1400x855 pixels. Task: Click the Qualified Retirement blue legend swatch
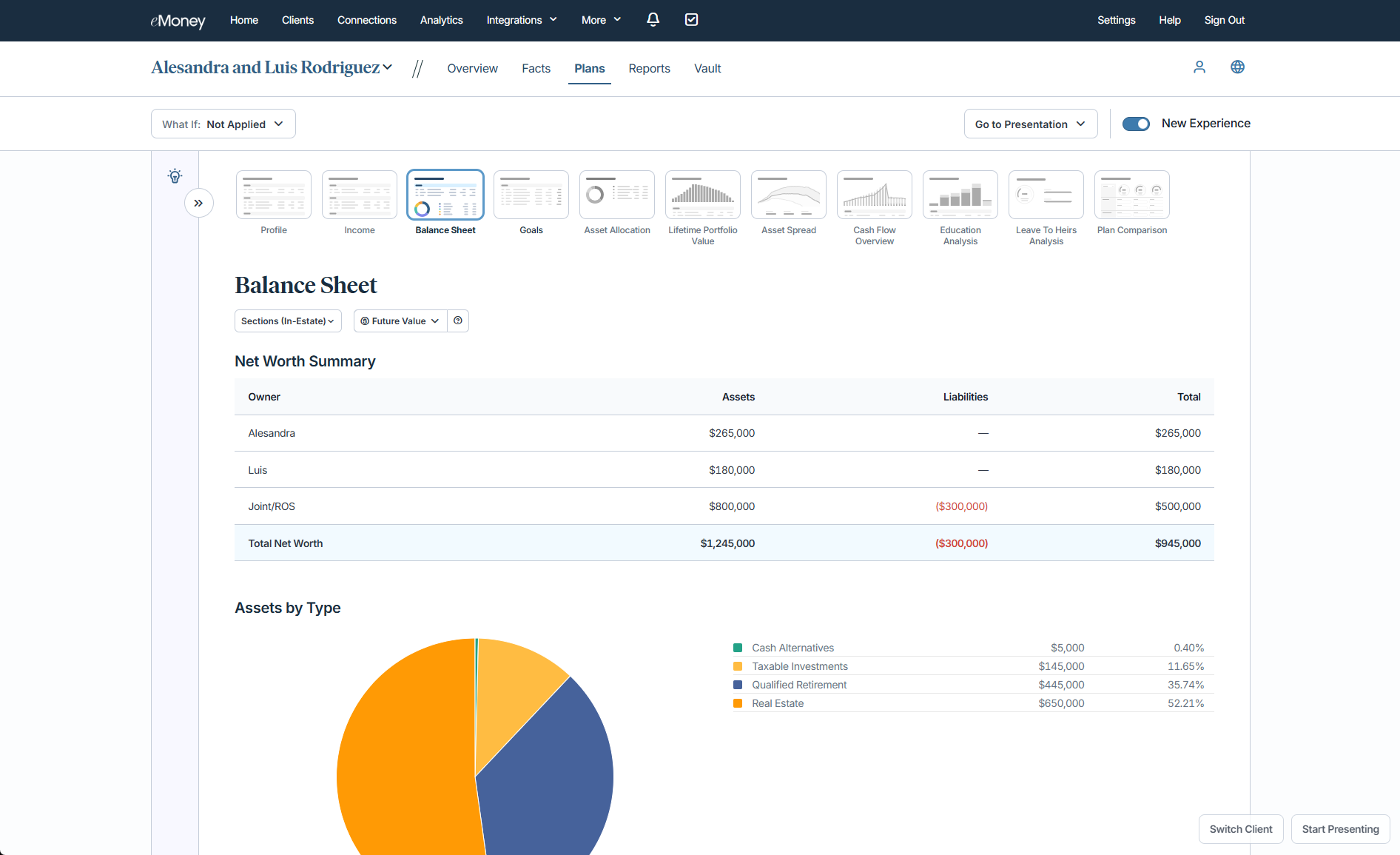tap(738, 685)
